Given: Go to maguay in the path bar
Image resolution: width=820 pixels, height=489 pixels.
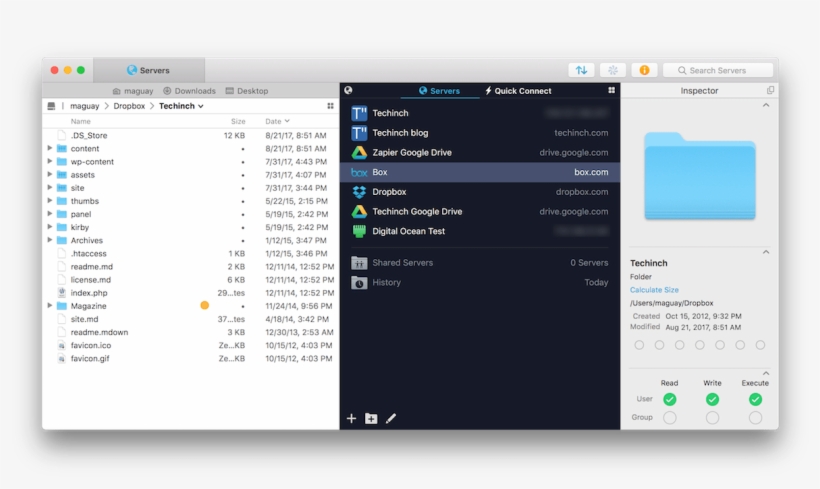Looking at the screenshot, I should [x=85, y=106].
